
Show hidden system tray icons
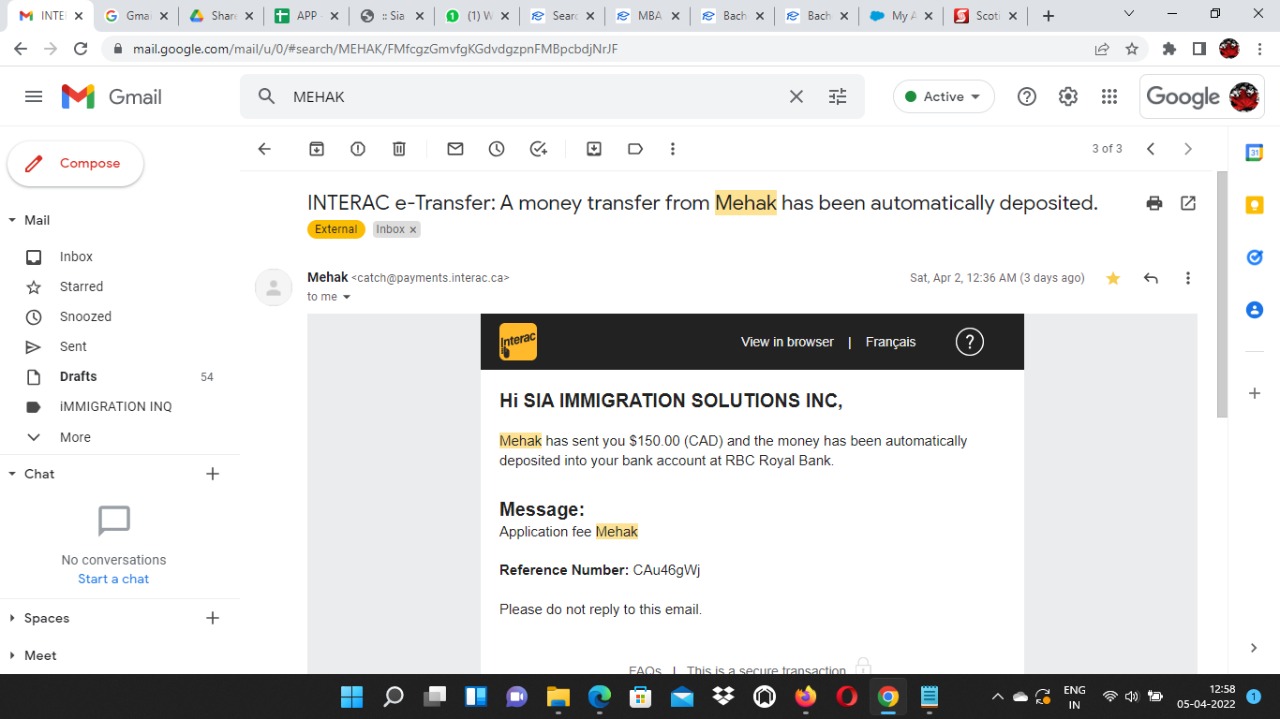[996, 697]
